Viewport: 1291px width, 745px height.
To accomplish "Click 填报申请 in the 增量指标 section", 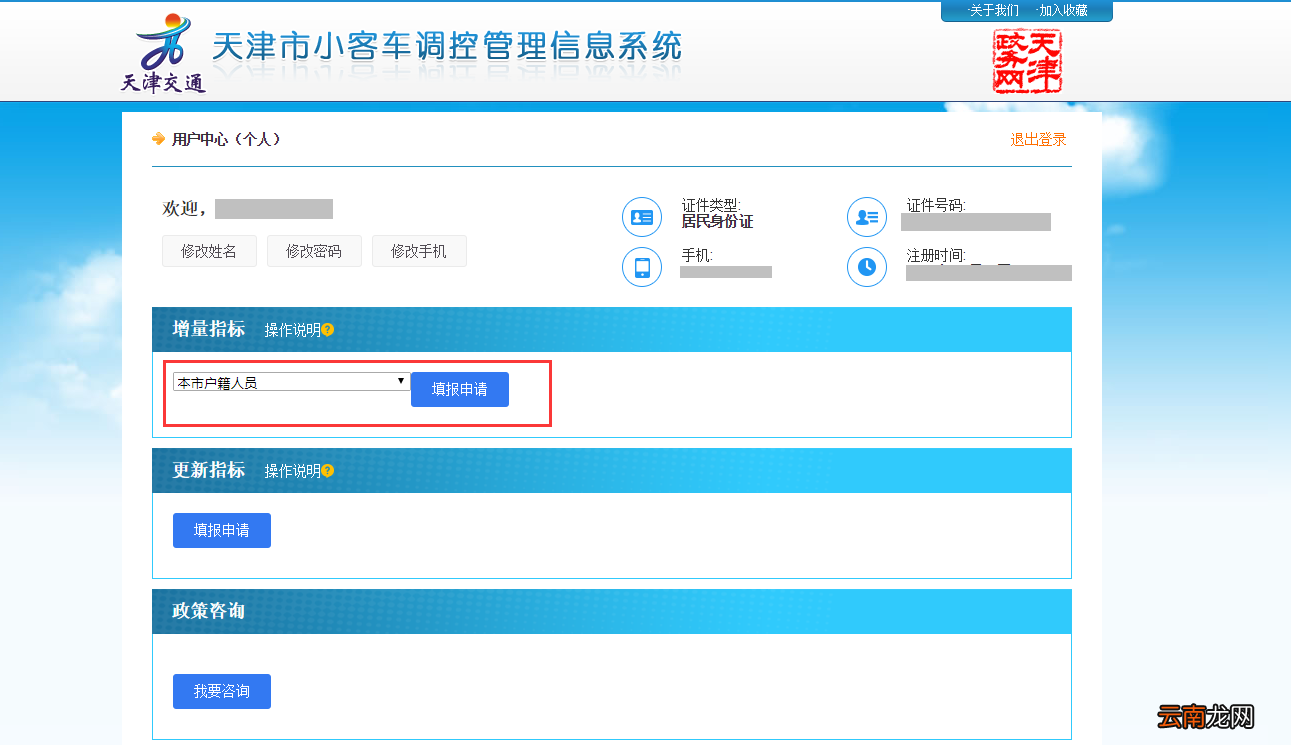I will (x=459, y=389).
